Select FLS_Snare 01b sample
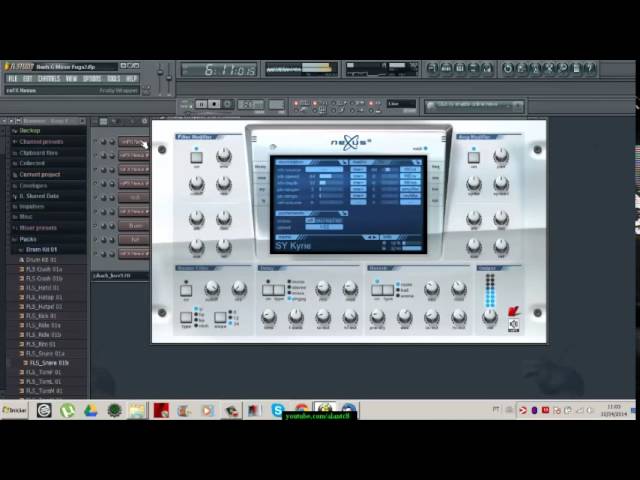This screenshot has height=480, width=640. 49,363
